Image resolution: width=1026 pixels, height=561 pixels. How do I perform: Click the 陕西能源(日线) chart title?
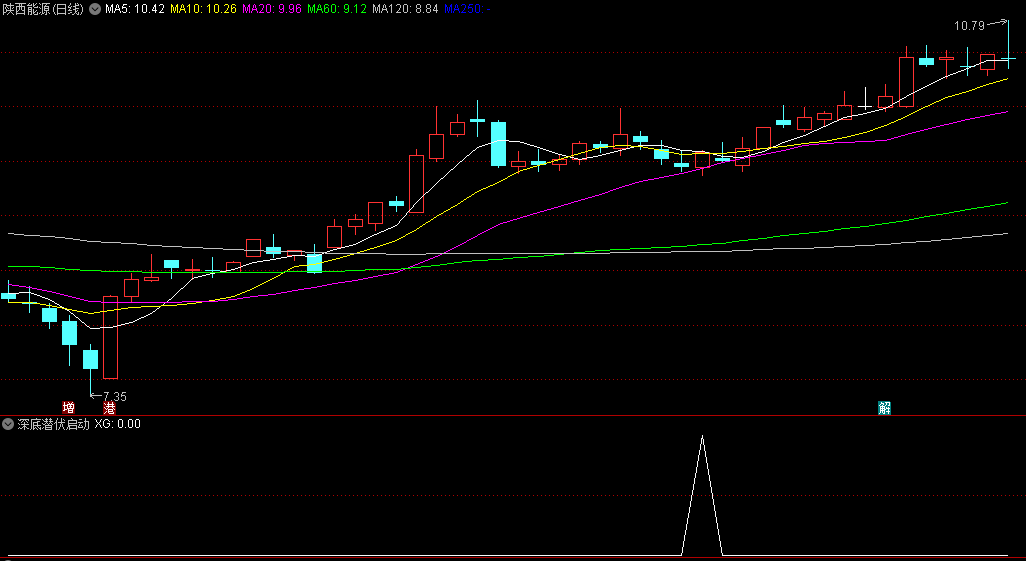pyautogui.click(x=43, y=9)
